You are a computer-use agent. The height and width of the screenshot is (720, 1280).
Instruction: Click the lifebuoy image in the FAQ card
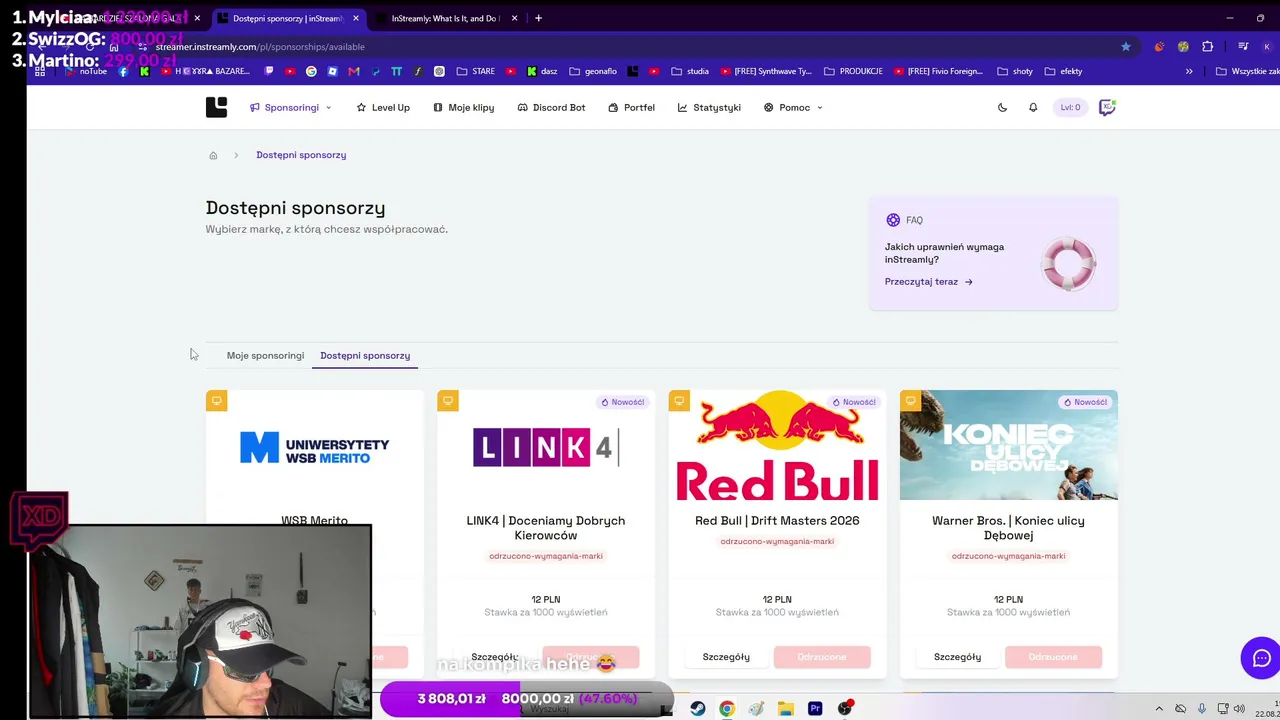point(1069,264)
